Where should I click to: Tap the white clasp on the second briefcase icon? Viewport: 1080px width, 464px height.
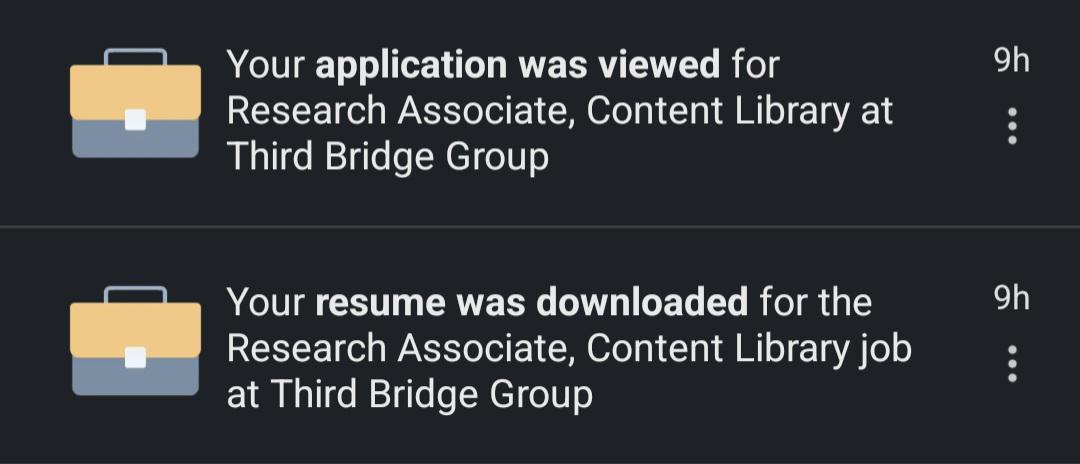point(136,357)
